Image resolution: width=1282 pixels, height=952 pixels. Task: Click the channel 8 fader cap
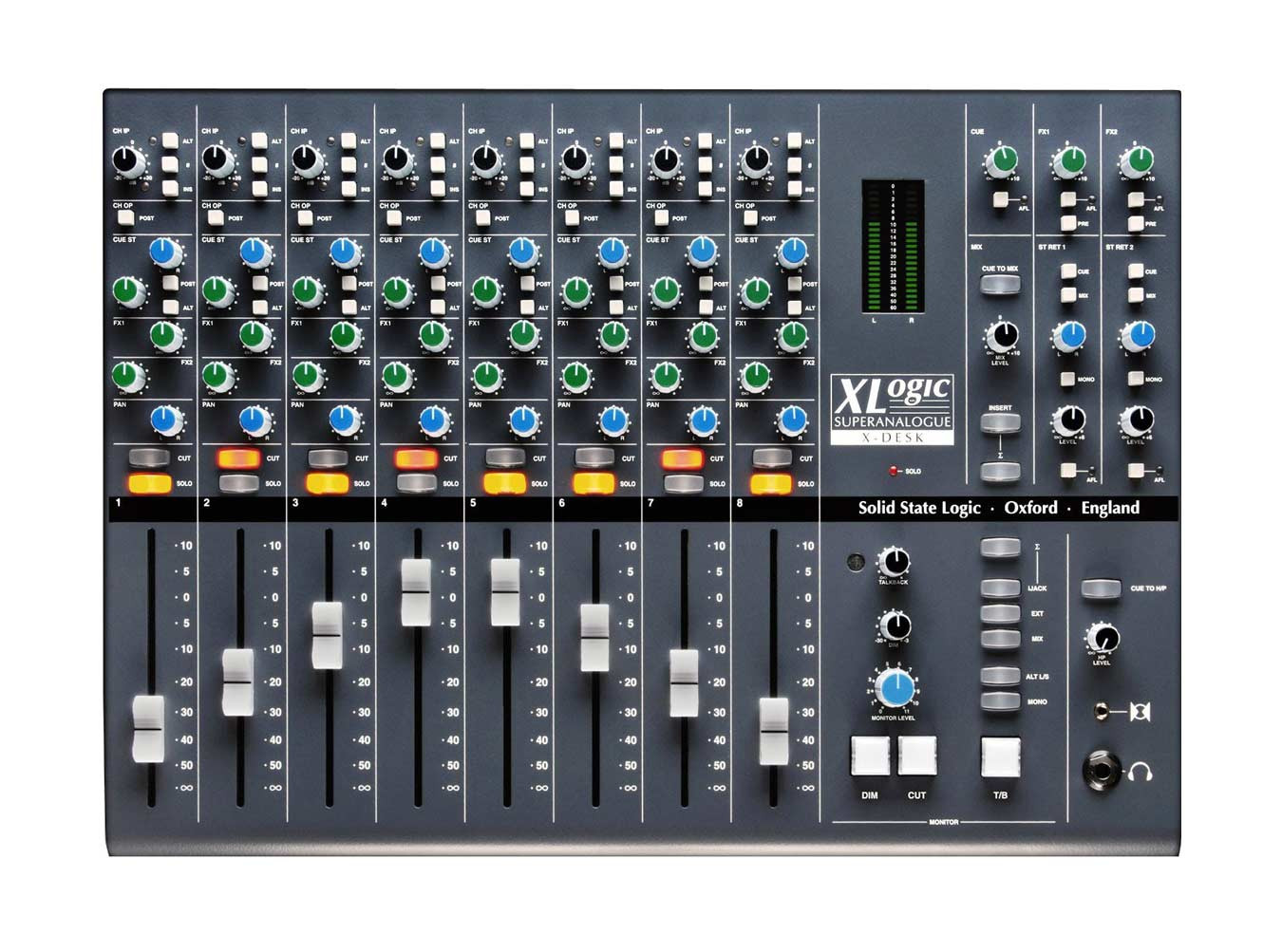click(773, 731)
